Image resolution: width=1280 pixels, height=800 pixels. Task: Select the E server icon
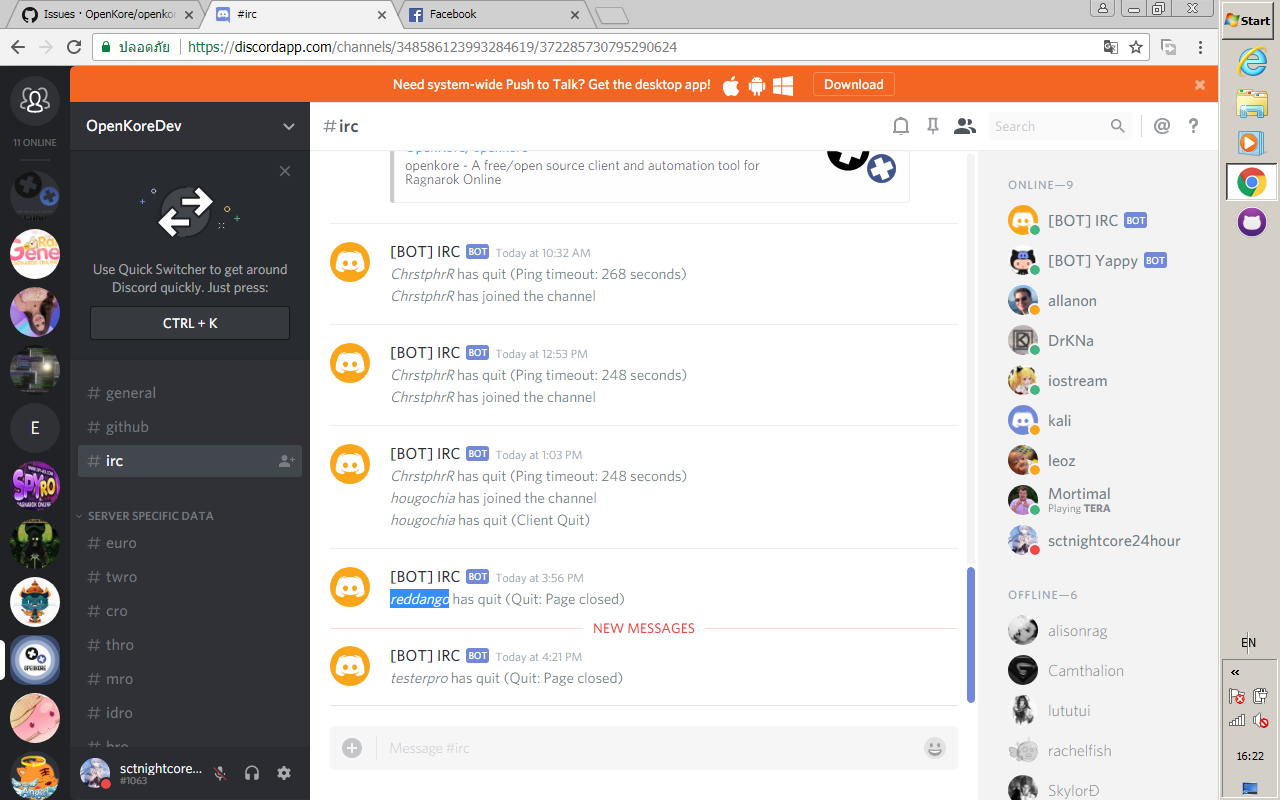coord(35,428)
